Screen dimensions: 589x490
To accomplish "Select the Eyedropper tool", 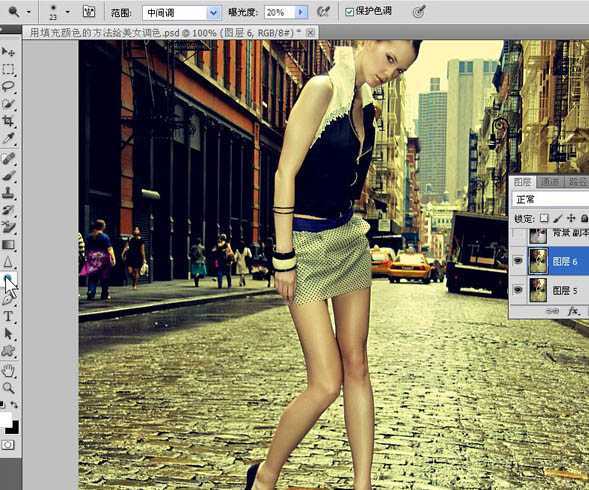I will click(8, 138).
